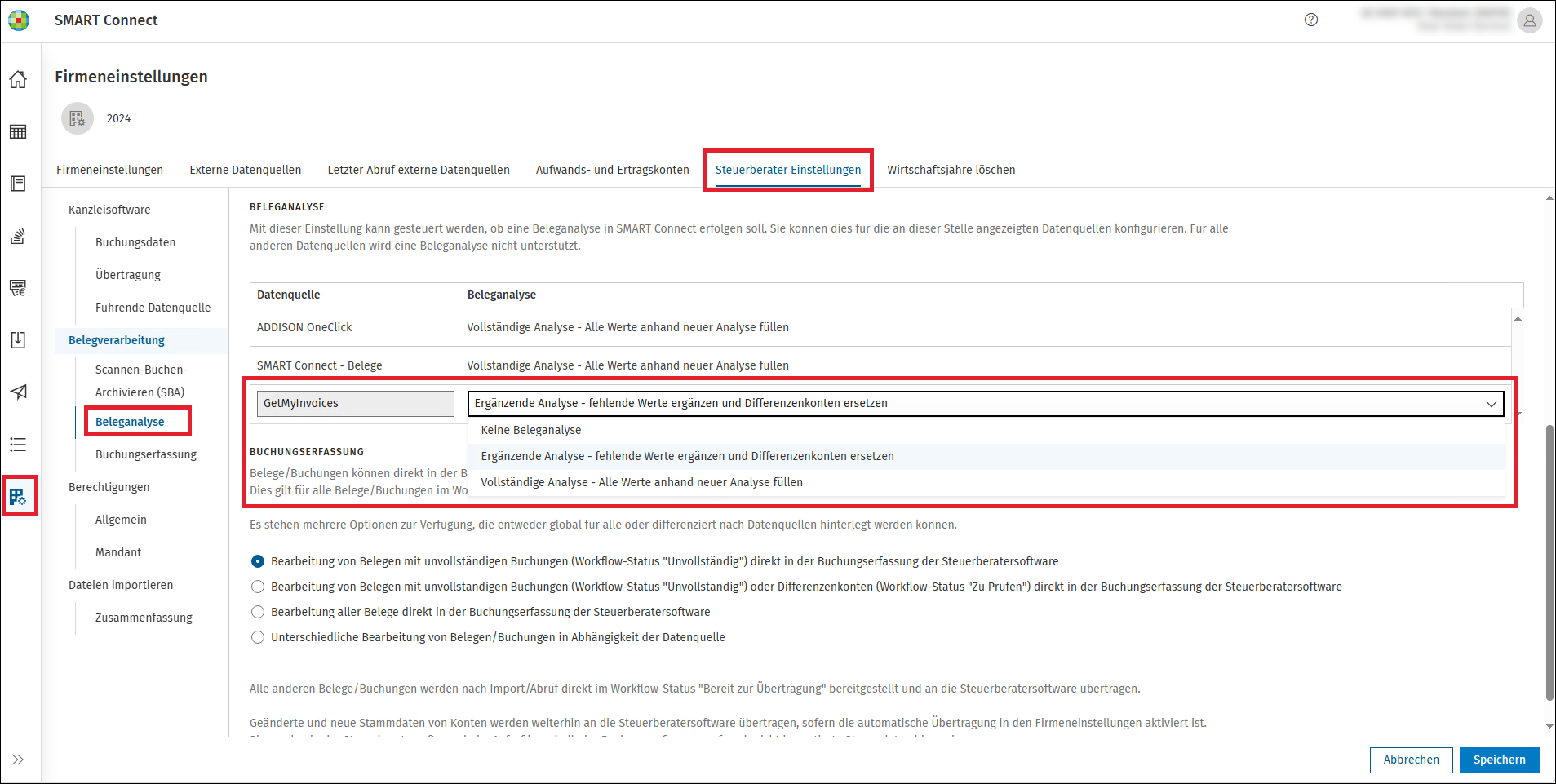Screen dimensions: 1556x784
Task: Open Zusammenfassung navigation item
Action: point(144,618)
